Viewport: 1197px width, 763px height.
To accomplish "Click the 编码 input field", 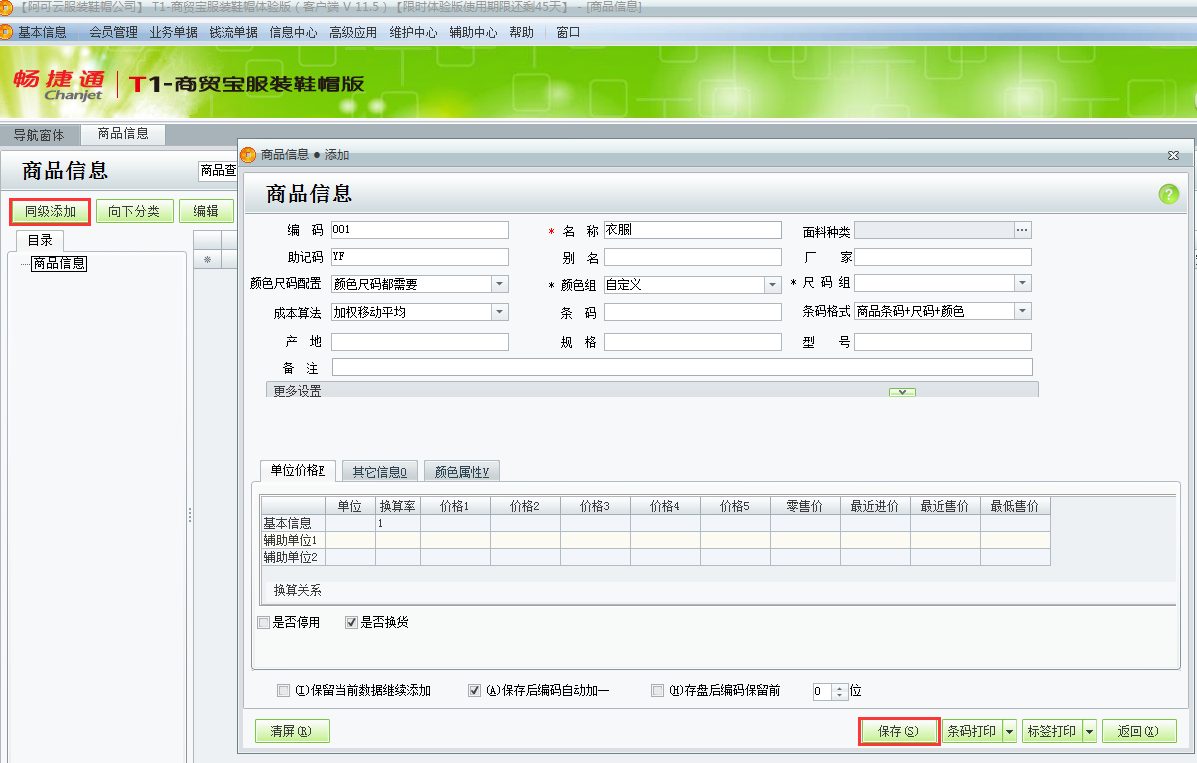I will point(420,230).
